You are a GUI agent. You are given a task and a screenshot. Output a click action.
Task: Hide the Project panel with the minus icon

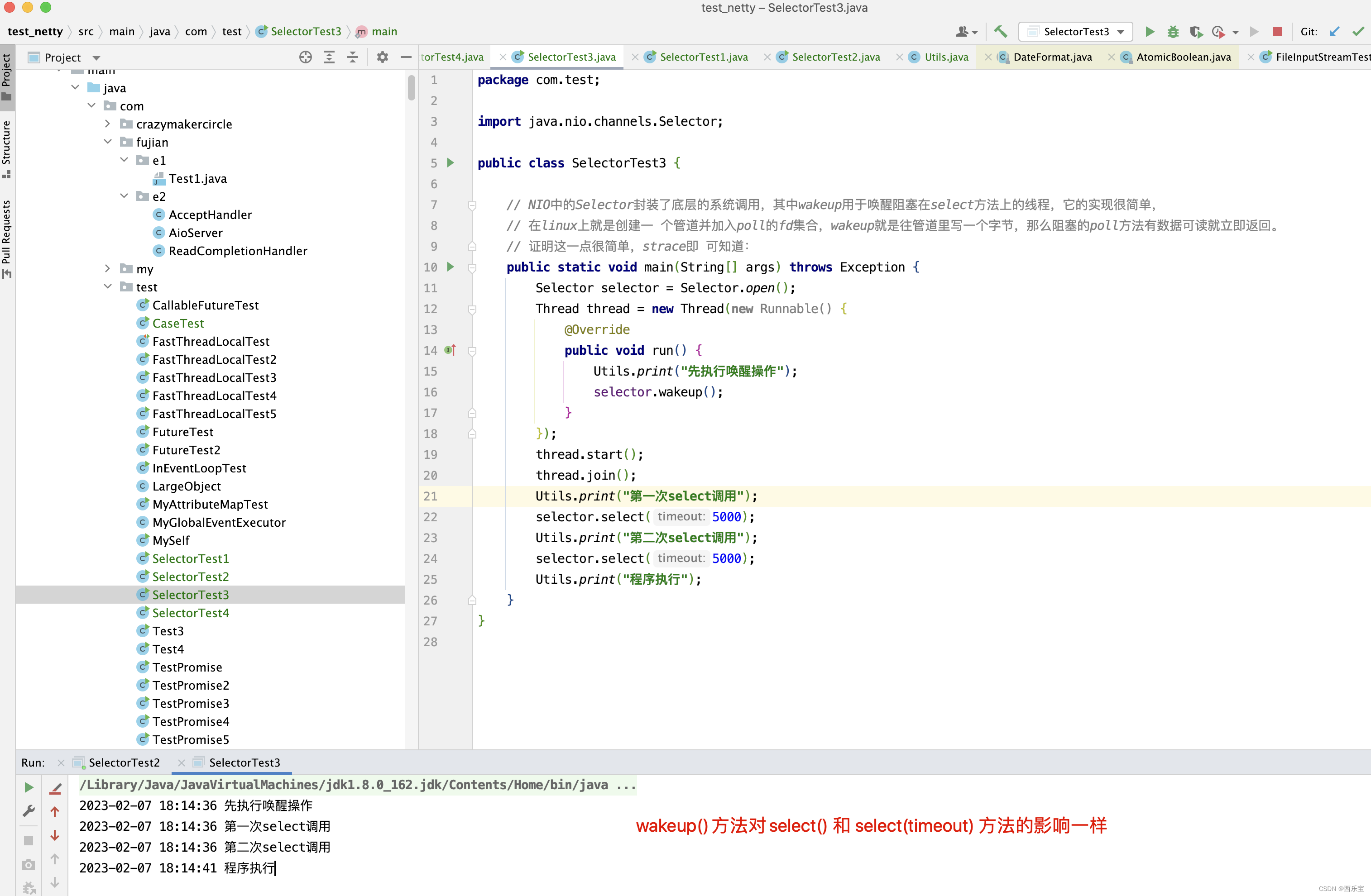point(406,57)
